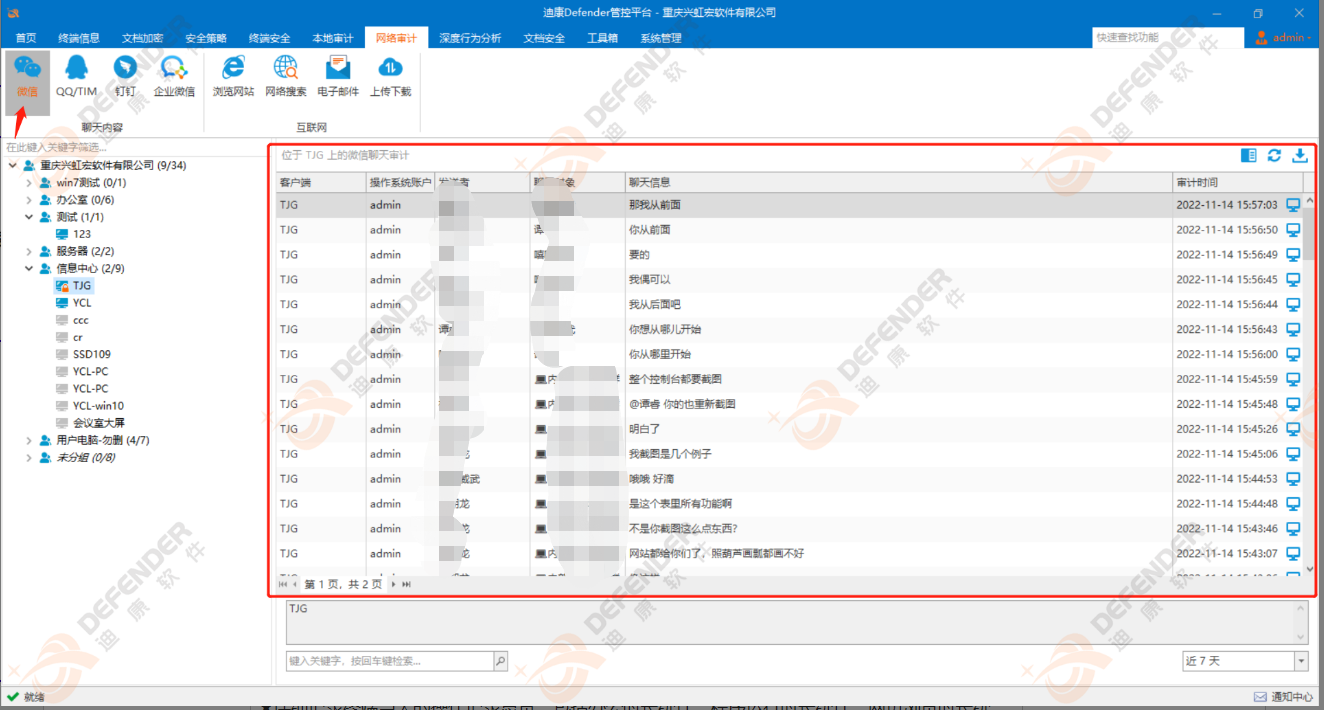
Task: Click monitor icon in row 整个控制台都要截图
Action: pyautogui.click(x=1293, y=379)
